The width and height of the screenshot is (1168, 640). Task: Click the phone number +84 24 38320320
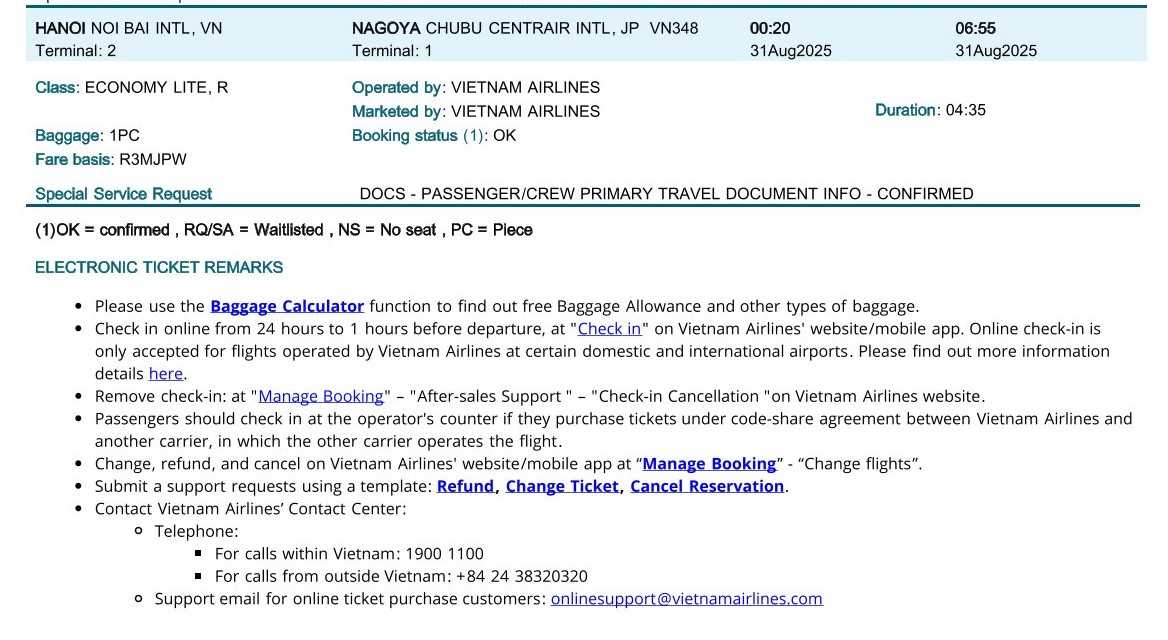pyautogui.click(x=521, y=576)
